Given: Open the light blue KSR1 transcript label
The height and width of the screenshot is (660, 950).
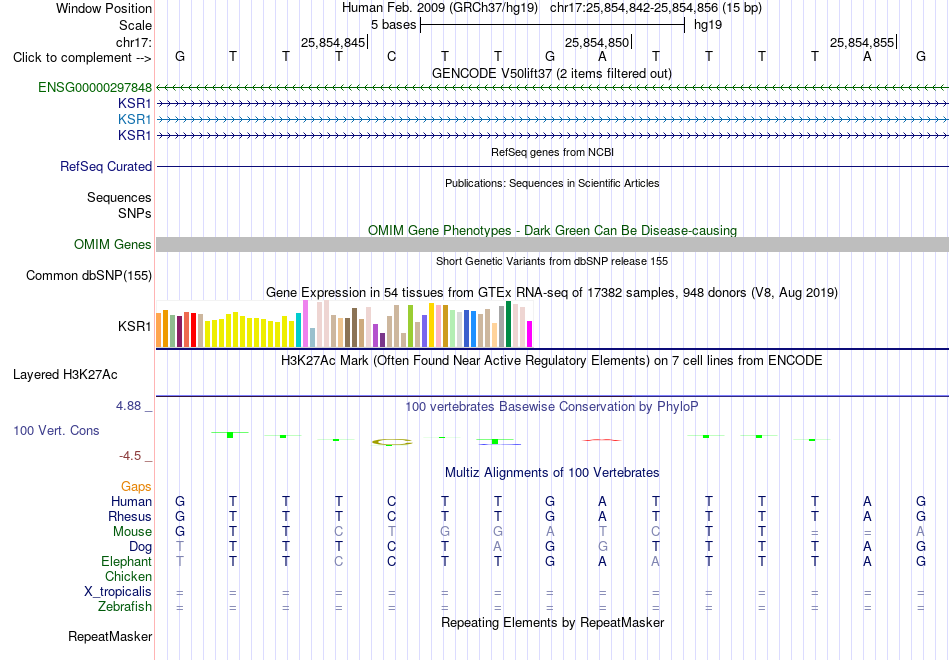Looking at the screenshot, I should (x=135, y=119).
